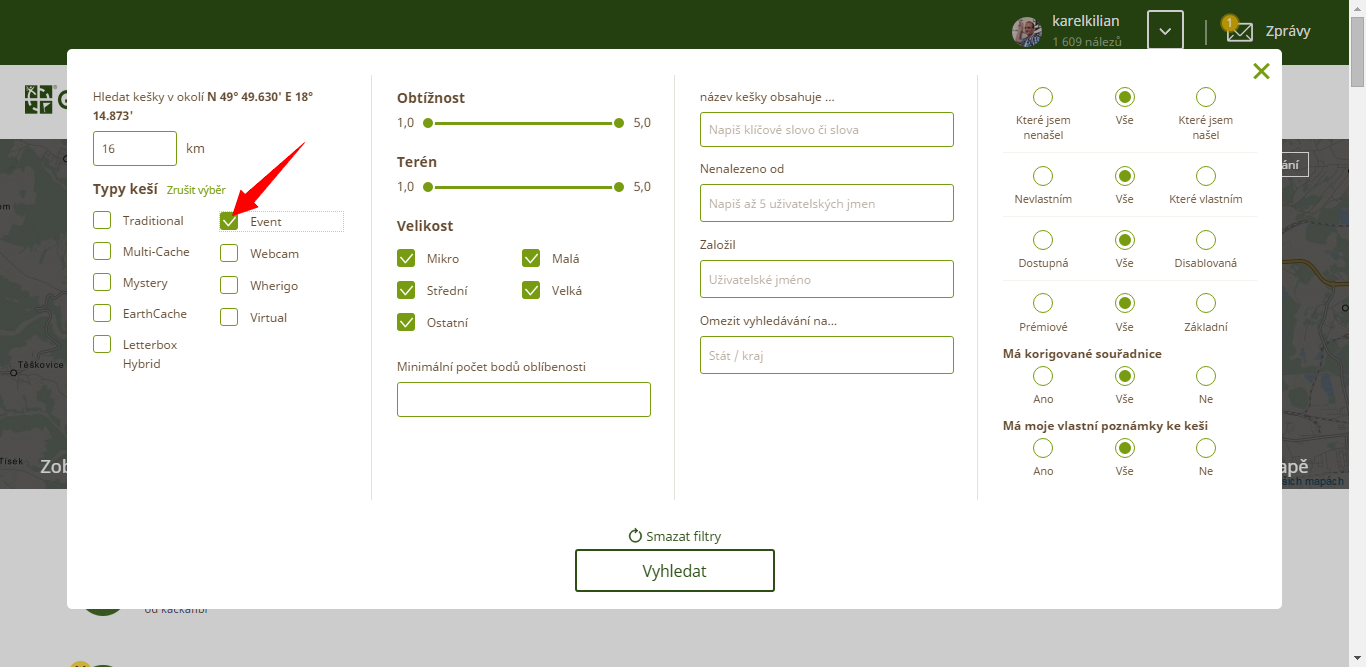The height and width of the screenshot is (667, 1366).
Task: Focus the km radius input field
Action: pyautogui.click(x=135, y=148)
